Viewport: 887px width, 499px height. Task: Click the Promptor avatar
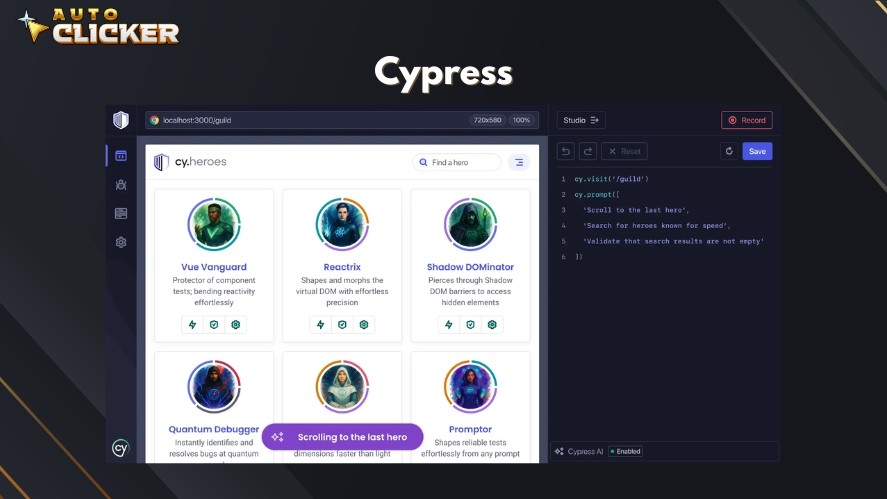[471, 386]
